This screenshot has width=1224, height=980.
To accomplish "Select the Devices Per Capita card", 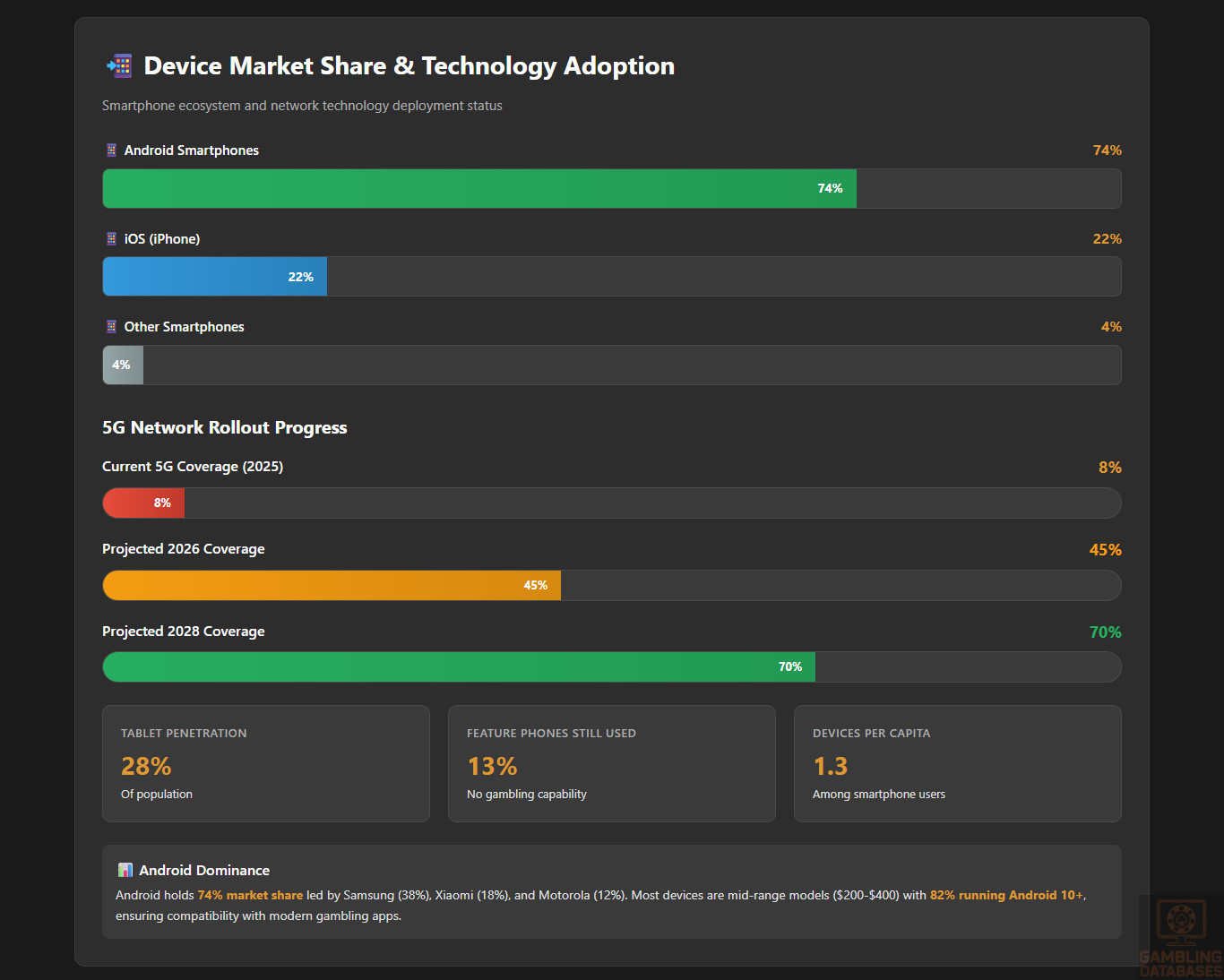I will coord(957,763).
